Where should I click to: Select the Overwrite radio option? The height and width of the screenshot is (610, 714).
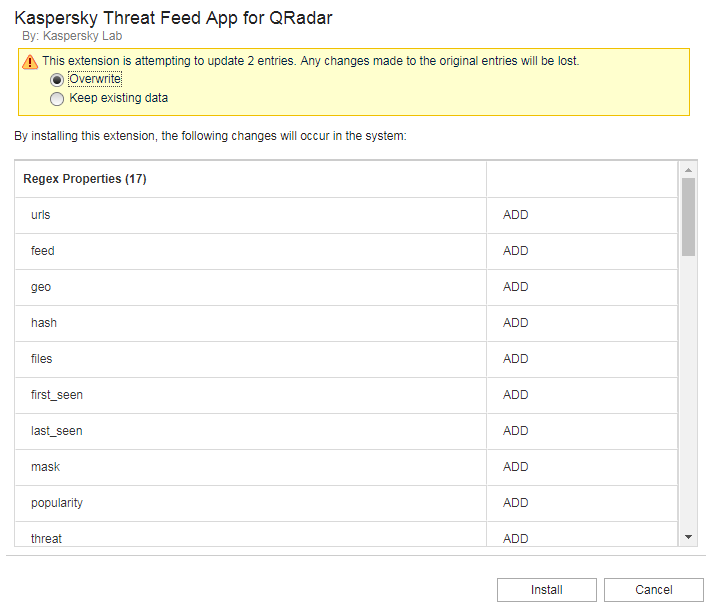(57, 80)
